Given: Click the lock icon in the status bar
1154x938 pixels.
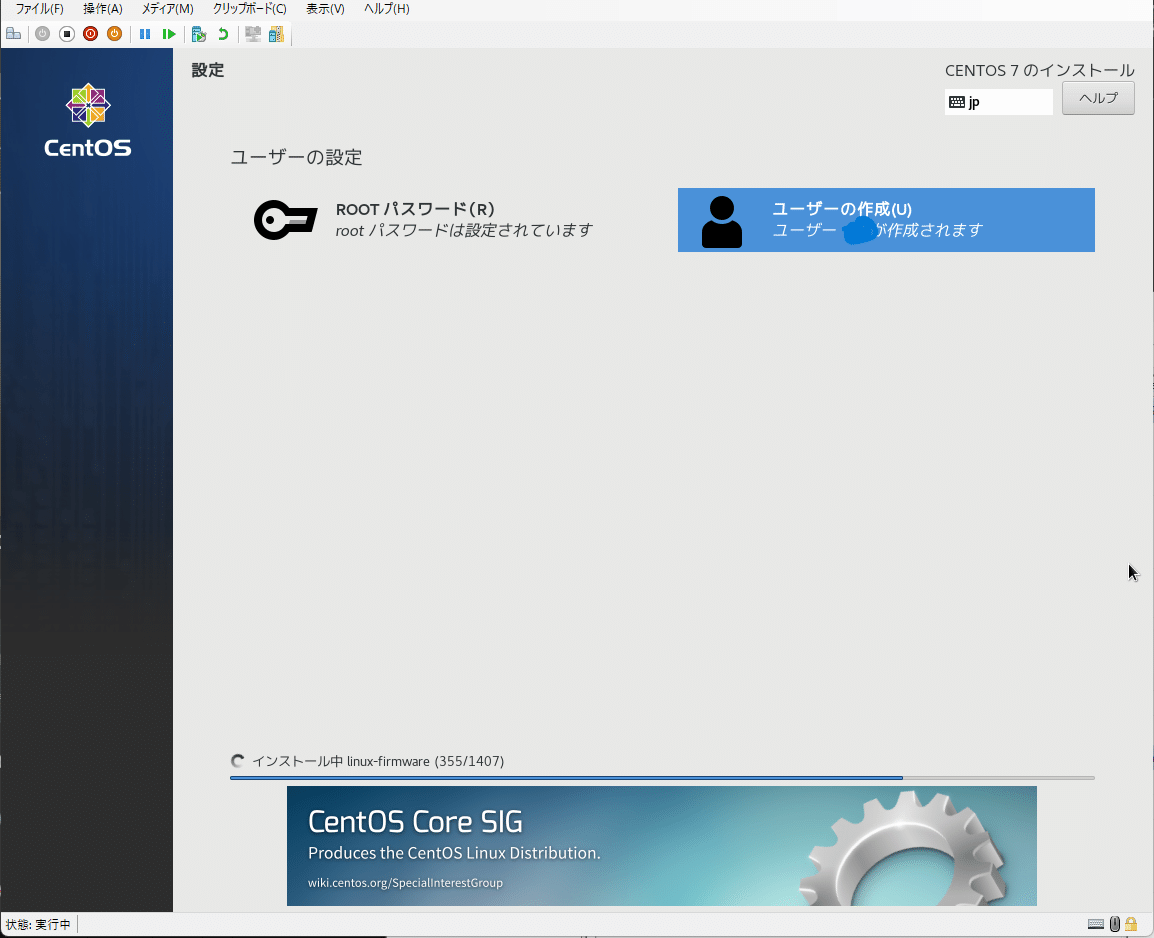Looking at the screenshot, I should (1130, 924).
